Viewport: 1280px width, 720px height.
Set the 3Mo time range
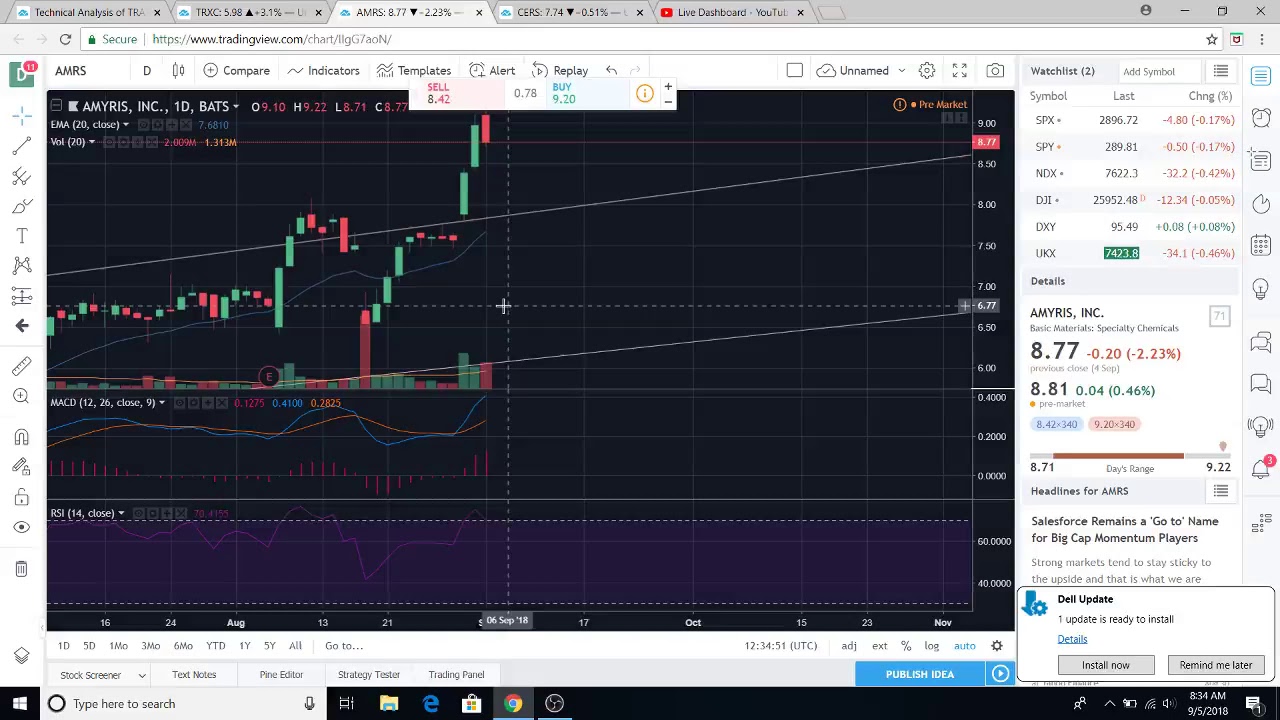[150, 646]
